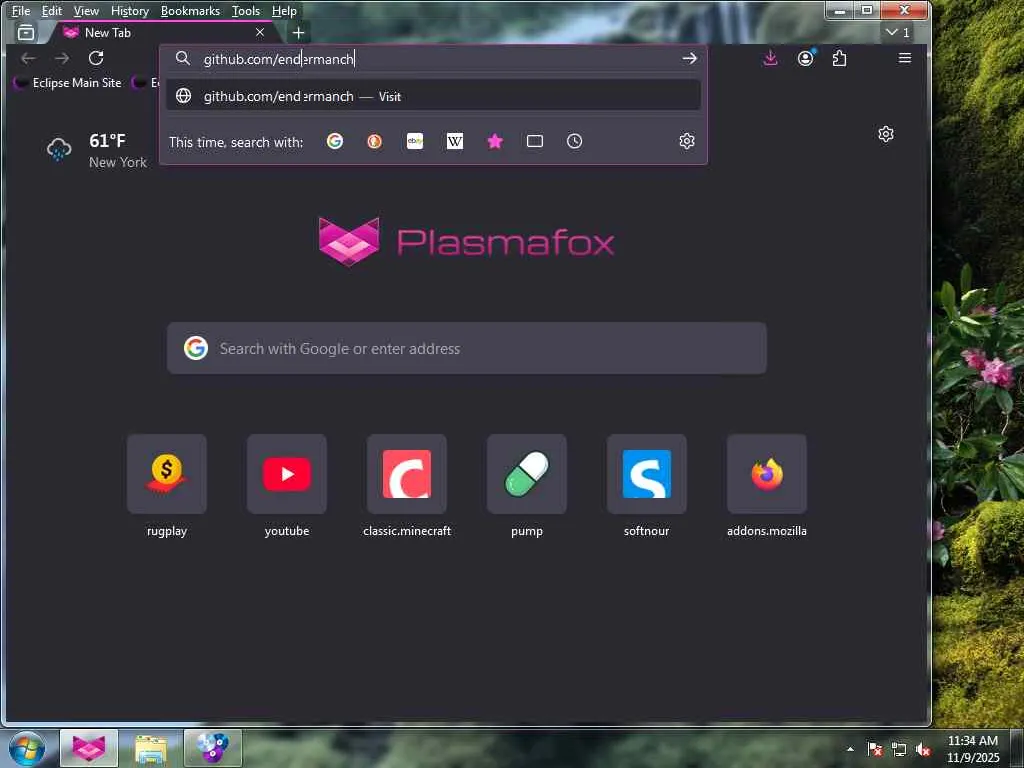The image size is (1024, 768).
Task: Open the Help menu
Action: point(284,10)
